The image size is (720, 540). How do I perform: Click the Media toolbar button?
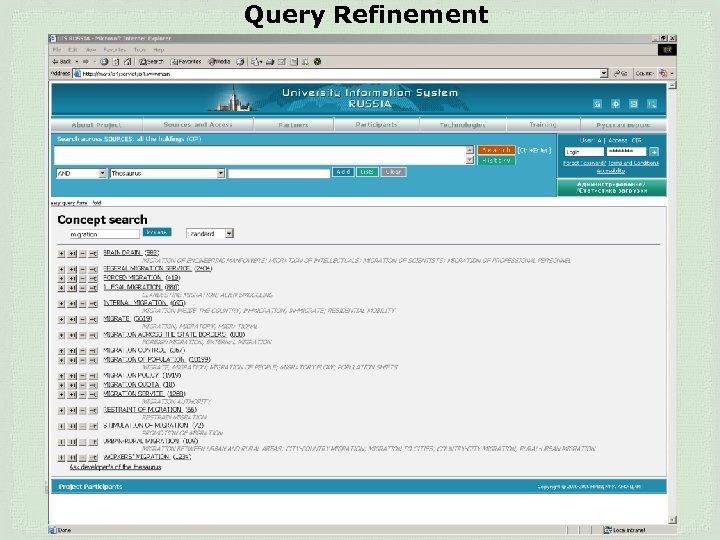(x=219, y=62)
